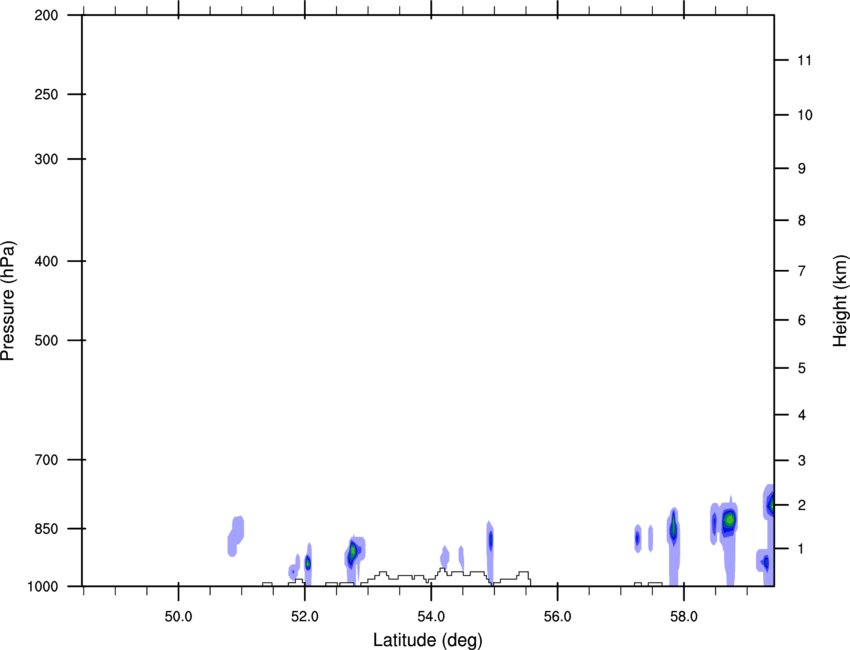Click the 500 pressure tick label
This screenshot has height=650, width=850.
(x=46, y=340)
